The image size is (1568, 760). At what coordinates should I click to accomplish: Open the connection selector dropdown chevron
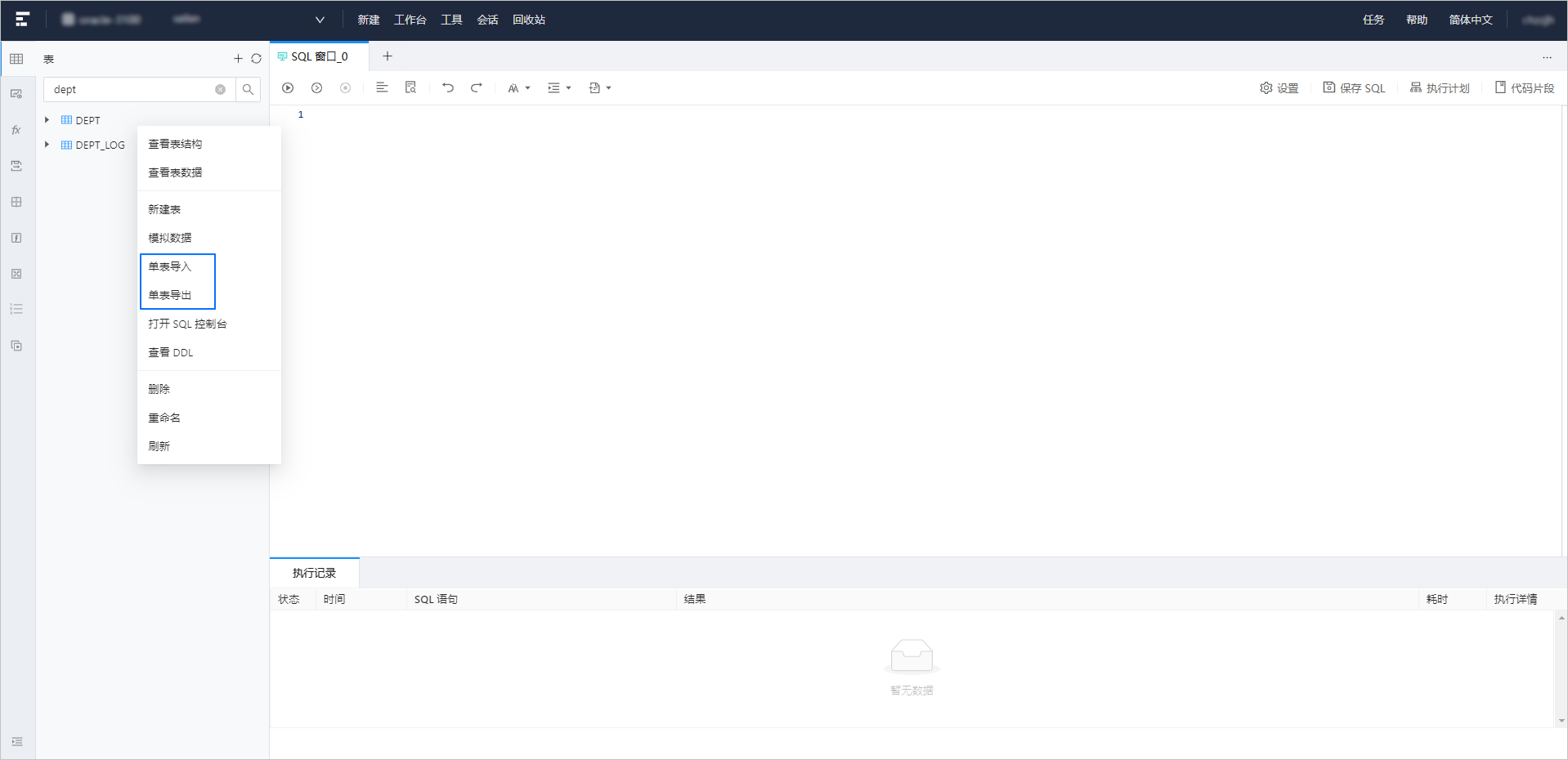[x=320, y=20]
